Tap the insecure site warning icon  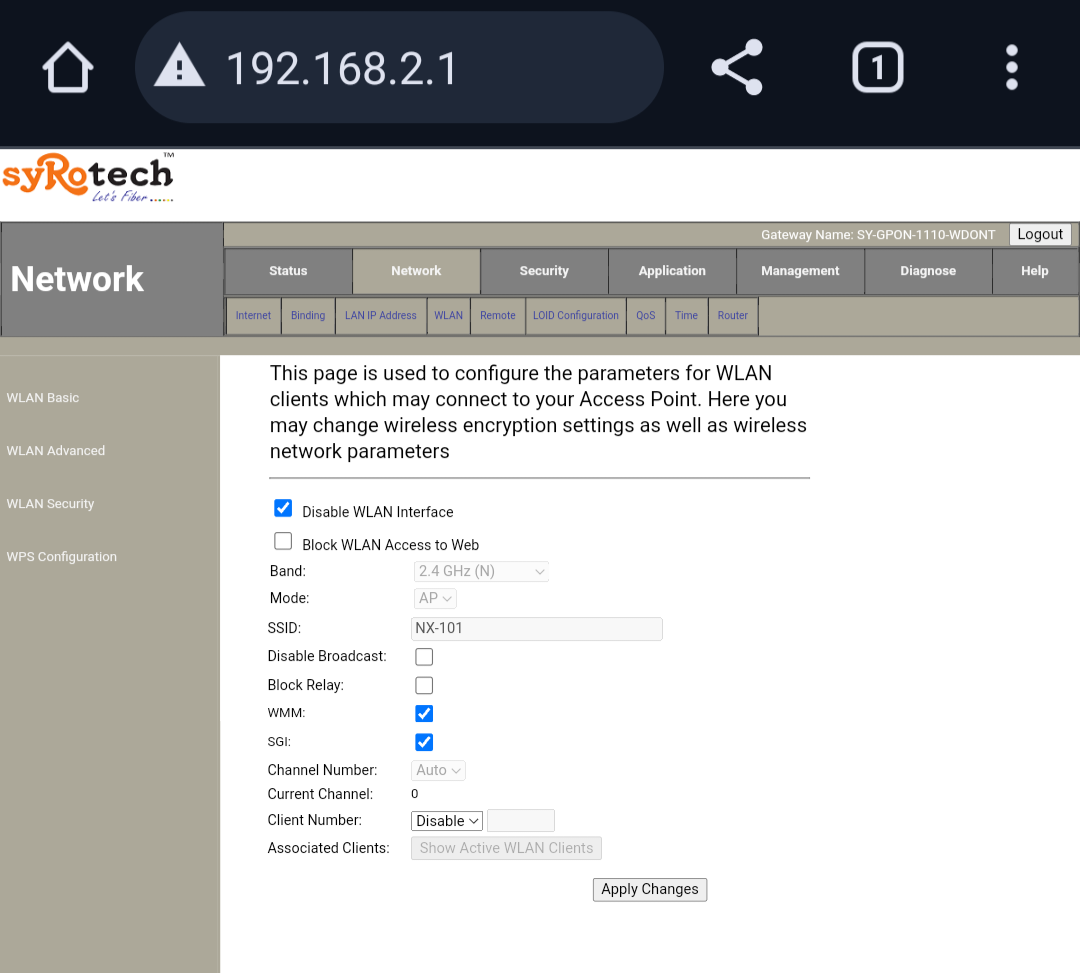[180, 68]
